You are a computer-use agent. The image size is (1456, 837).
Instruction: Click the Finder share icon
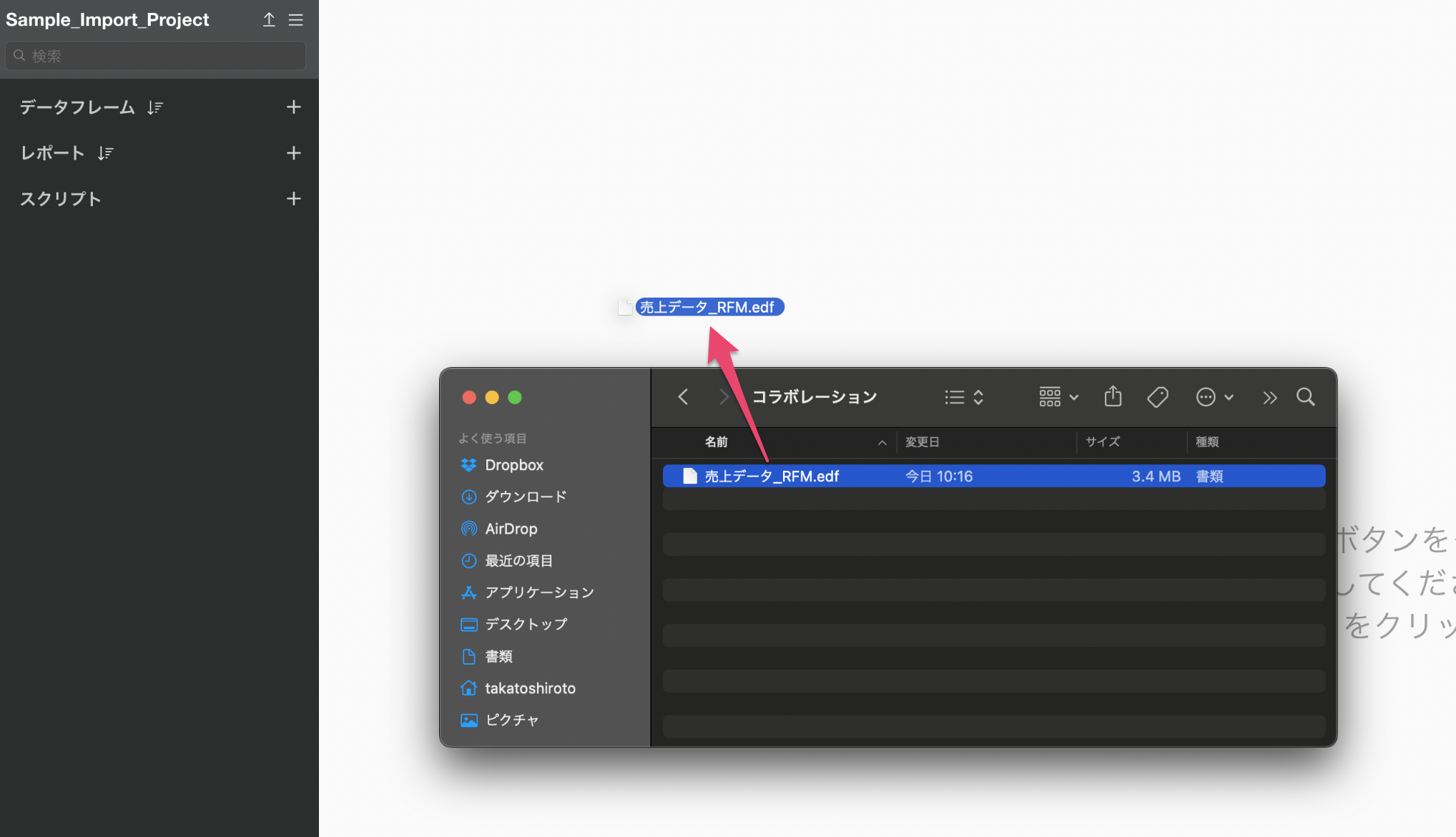[1113, 397]
